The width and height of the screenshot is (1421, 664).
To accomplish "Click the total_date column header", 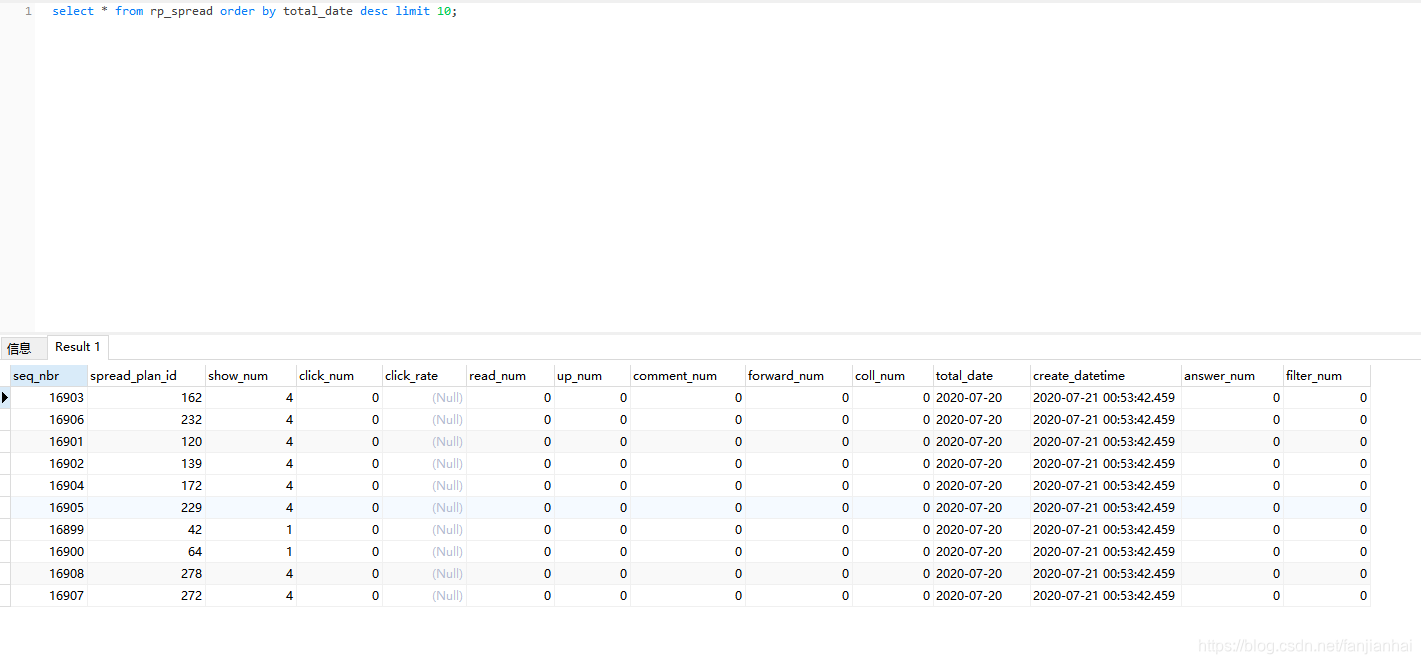I will click(x=982, y=376).
